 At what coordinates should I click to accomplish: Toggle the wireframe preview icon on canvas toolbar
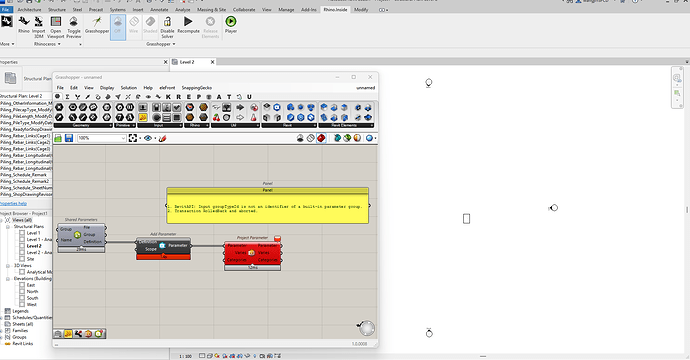311,138
